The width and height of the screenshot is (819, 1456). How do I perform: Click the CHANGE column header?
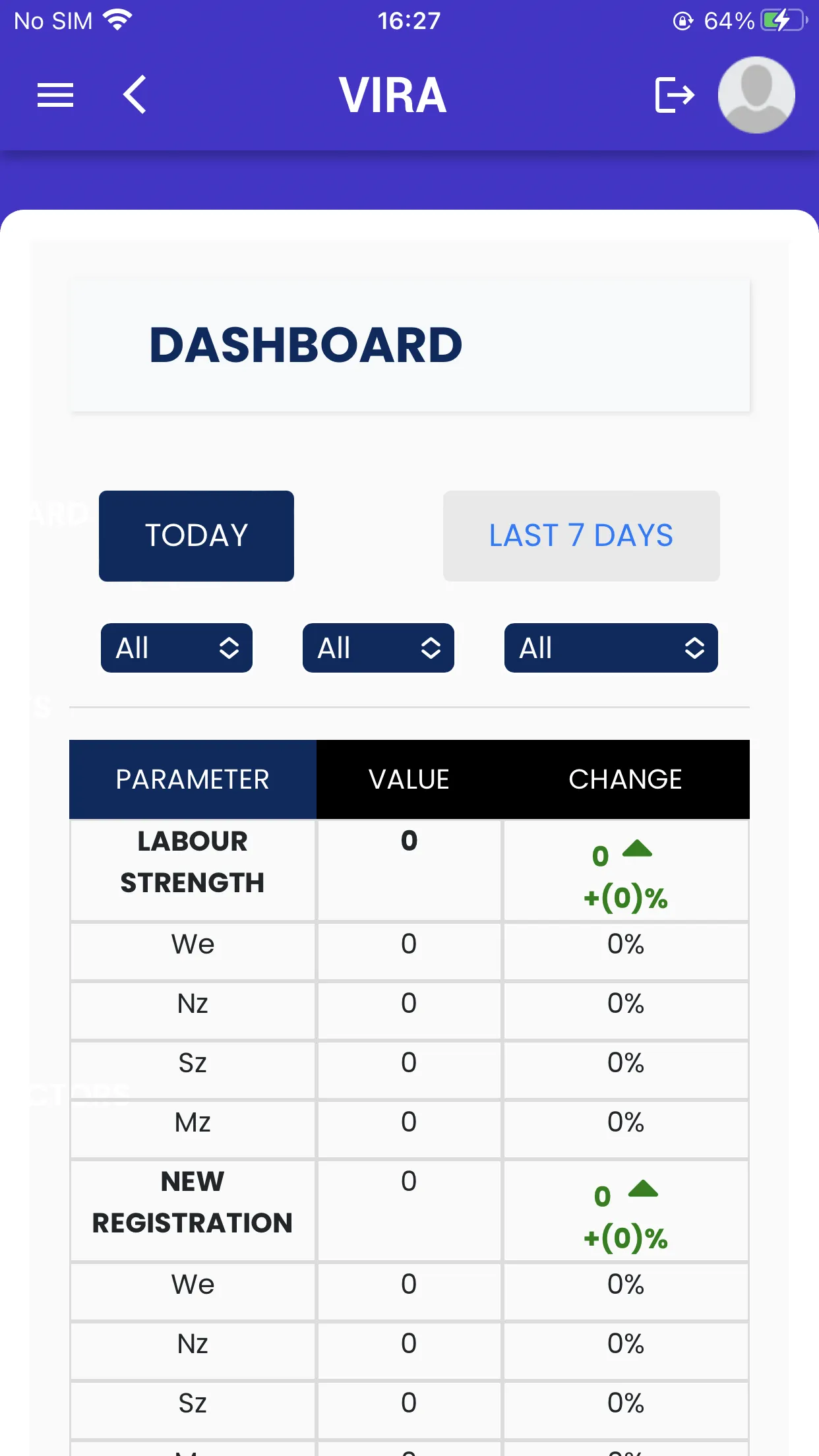(x=625, y=779)
